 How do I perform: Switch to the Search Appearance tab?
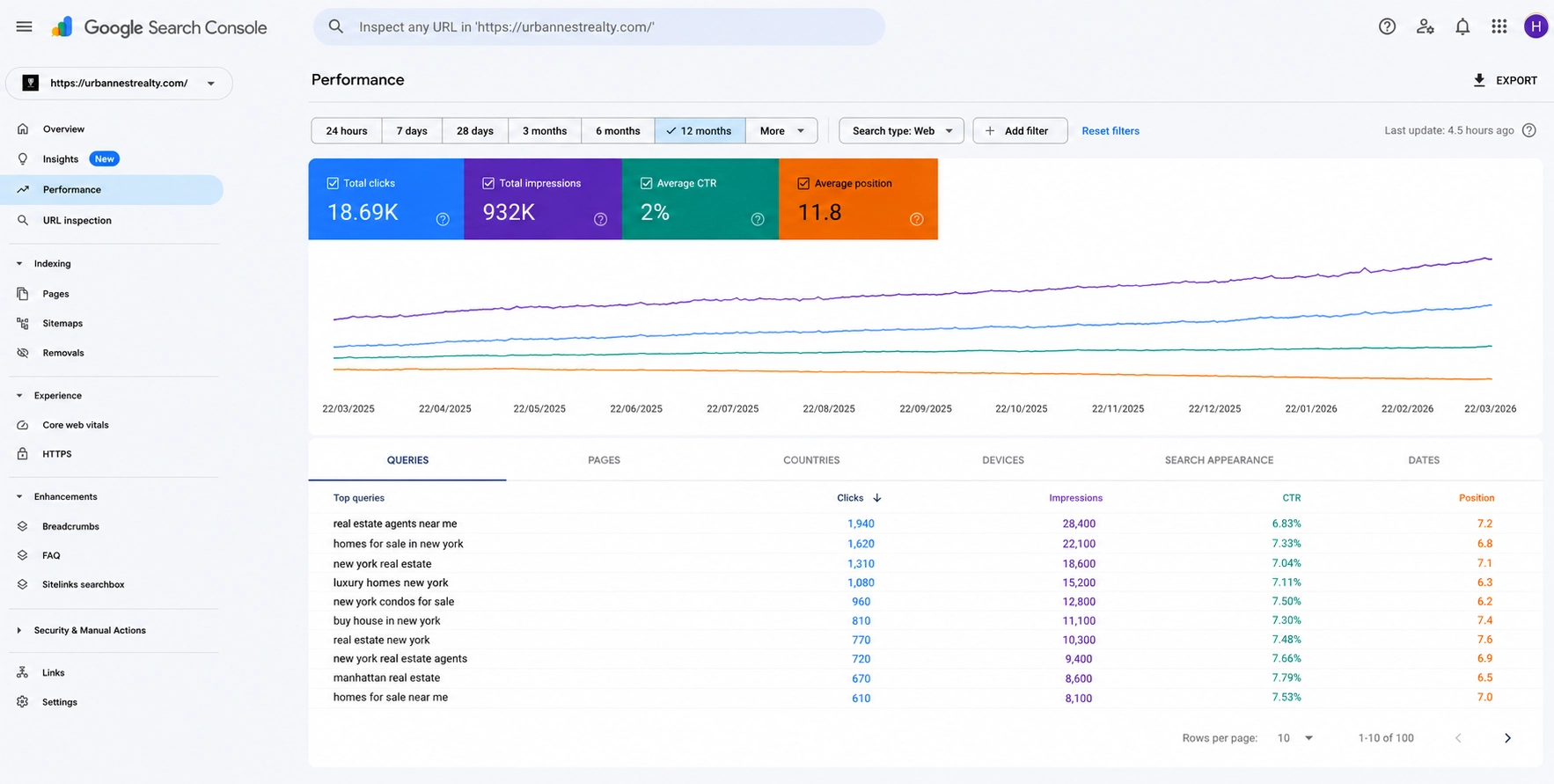(1219, 460)
